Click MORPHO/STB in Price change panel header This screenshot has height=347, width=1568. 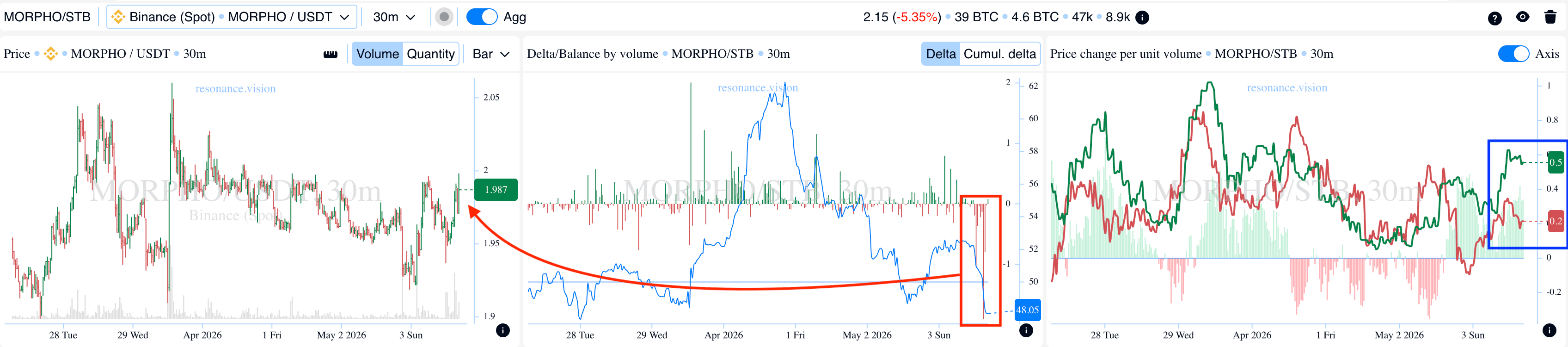(x=1256, y=54)
